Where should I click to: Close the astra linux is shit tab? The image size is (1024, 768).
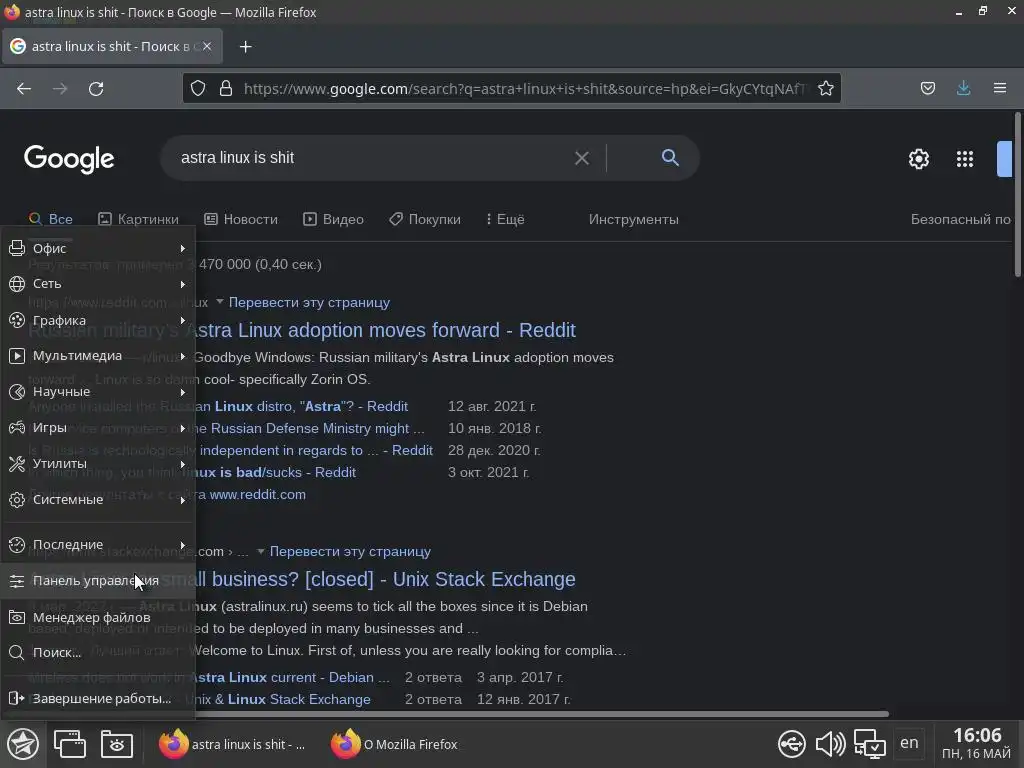coord(207,46)
